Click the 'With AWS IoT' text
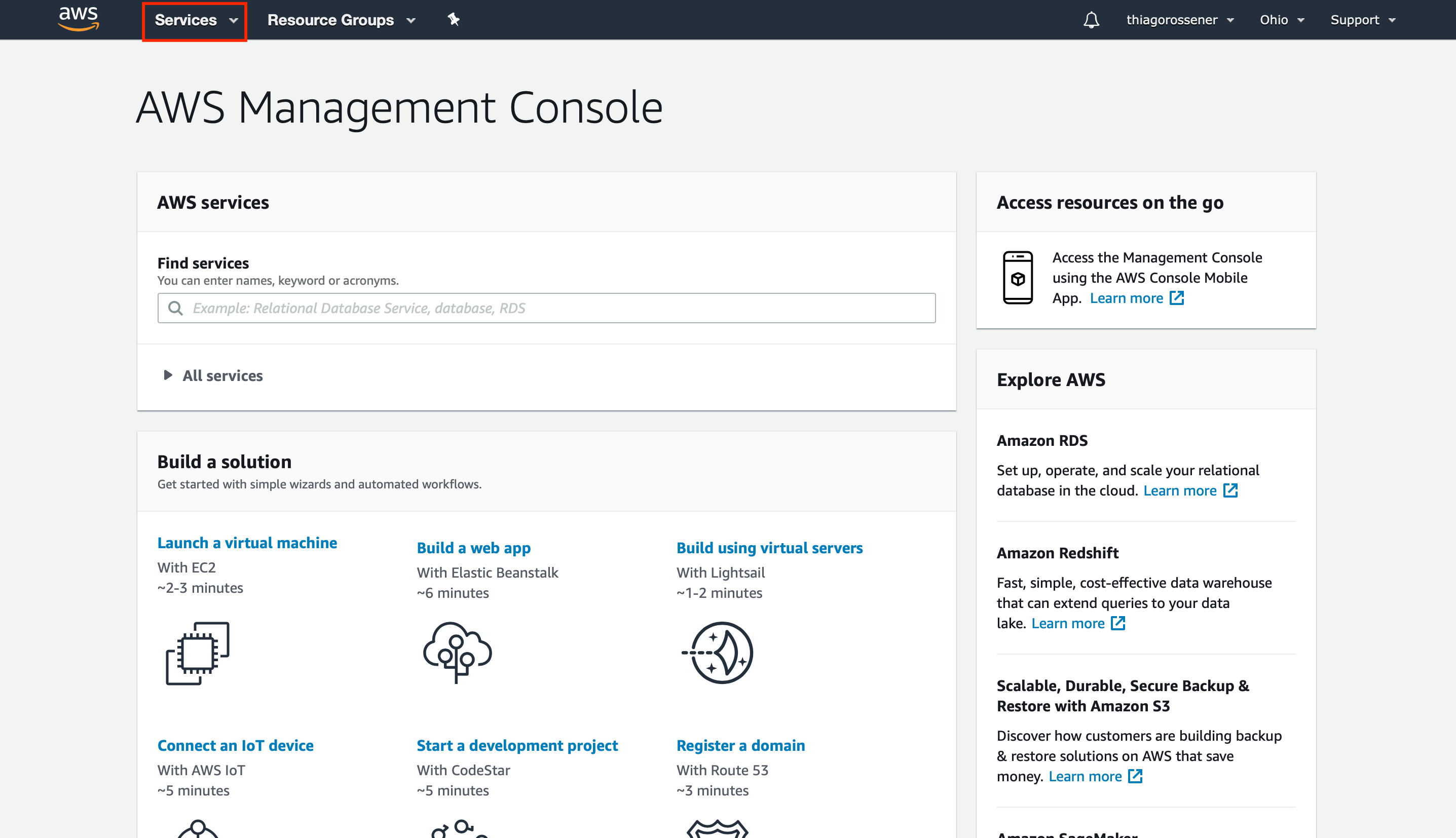 (201, 770)
